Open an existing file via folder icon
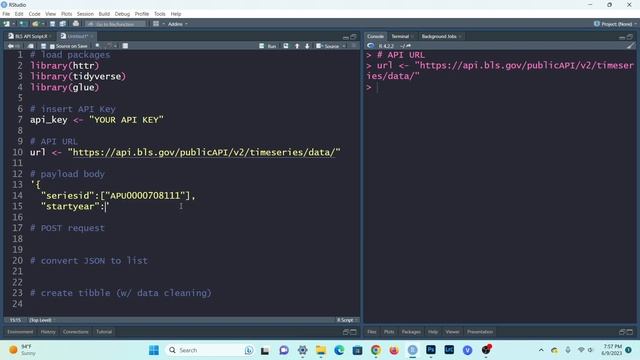The width and height of the screenshot is (640, 360). [35, 24]
